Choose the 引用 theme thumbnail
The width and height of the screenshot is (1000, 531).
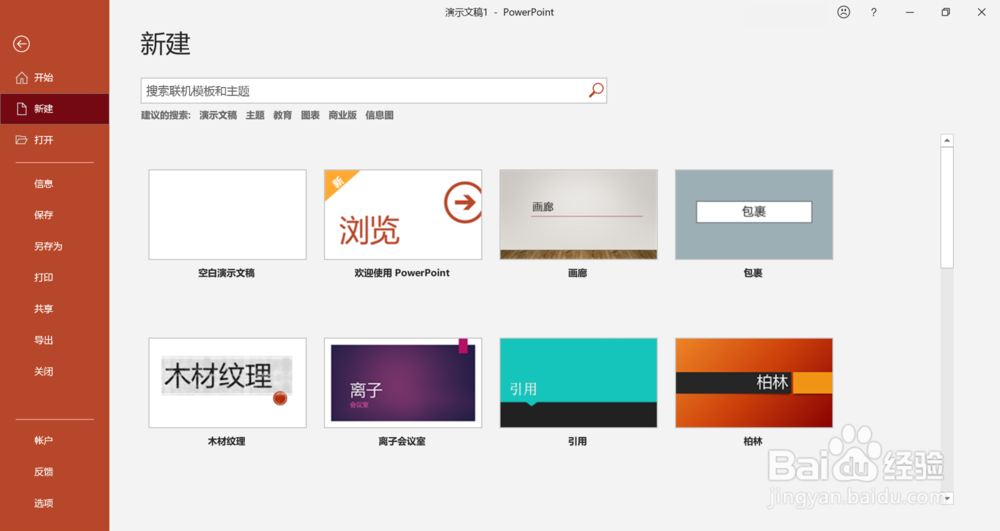[578, 383]
